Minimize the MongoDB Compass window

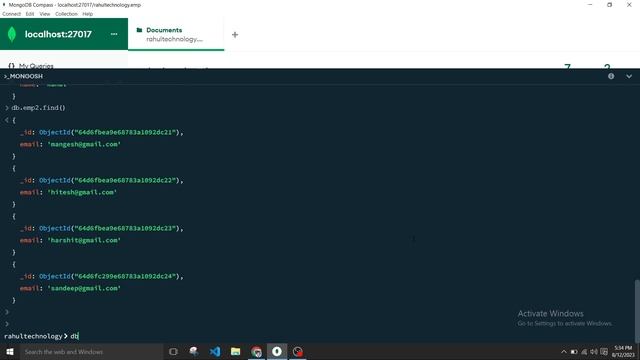tap(590, 5)
